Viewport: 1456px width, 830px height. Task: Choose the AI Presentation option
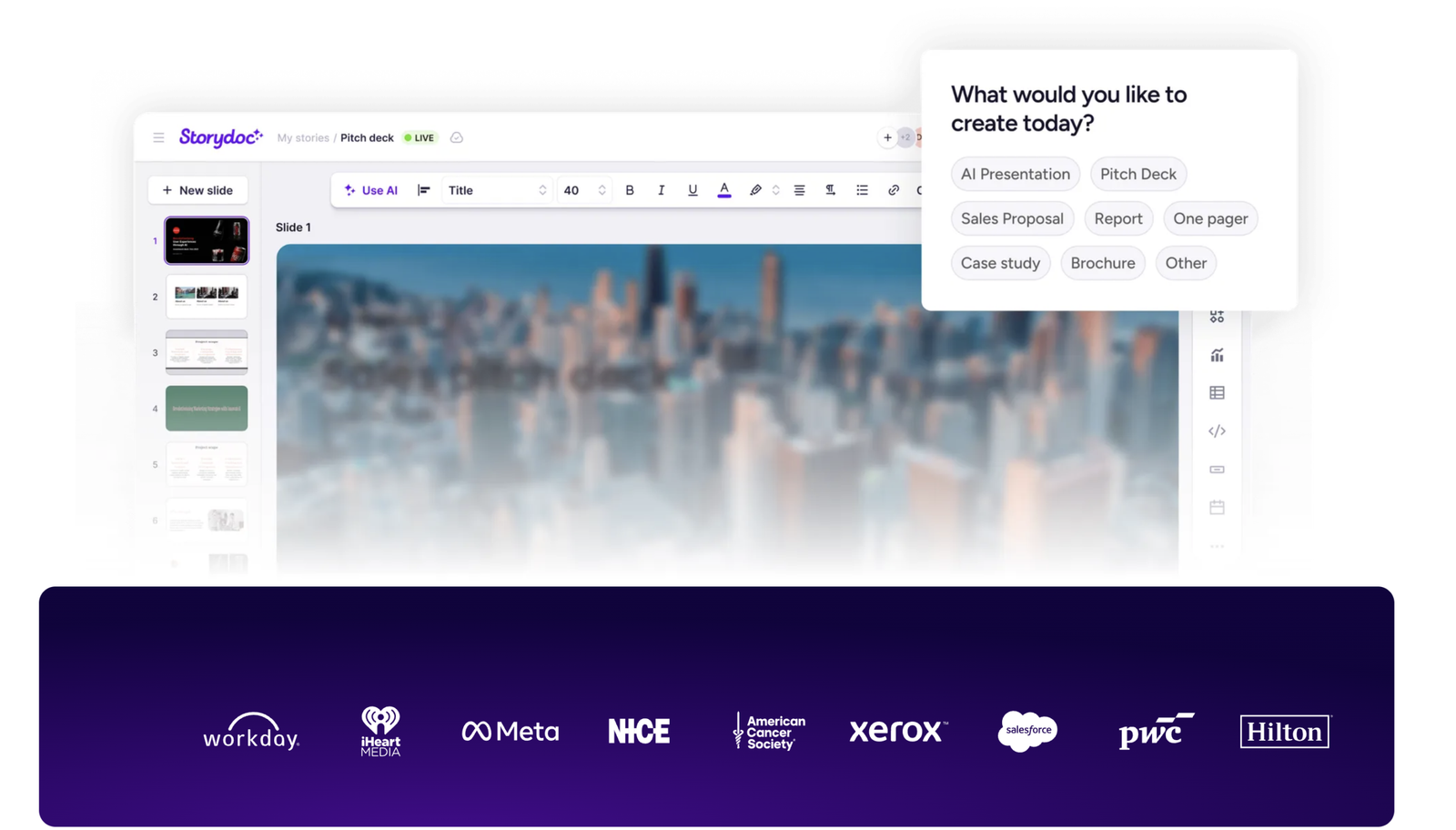pyautogui.click(x=1016, y=174)
